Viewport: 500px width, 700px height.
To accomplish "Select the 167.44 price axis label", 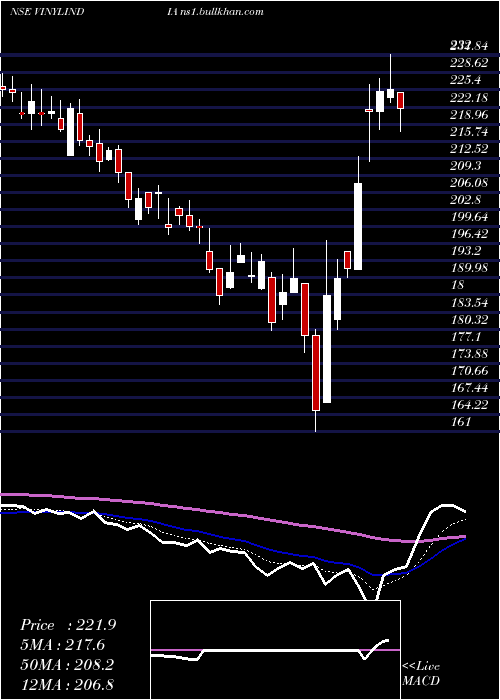I will [469, 388].
